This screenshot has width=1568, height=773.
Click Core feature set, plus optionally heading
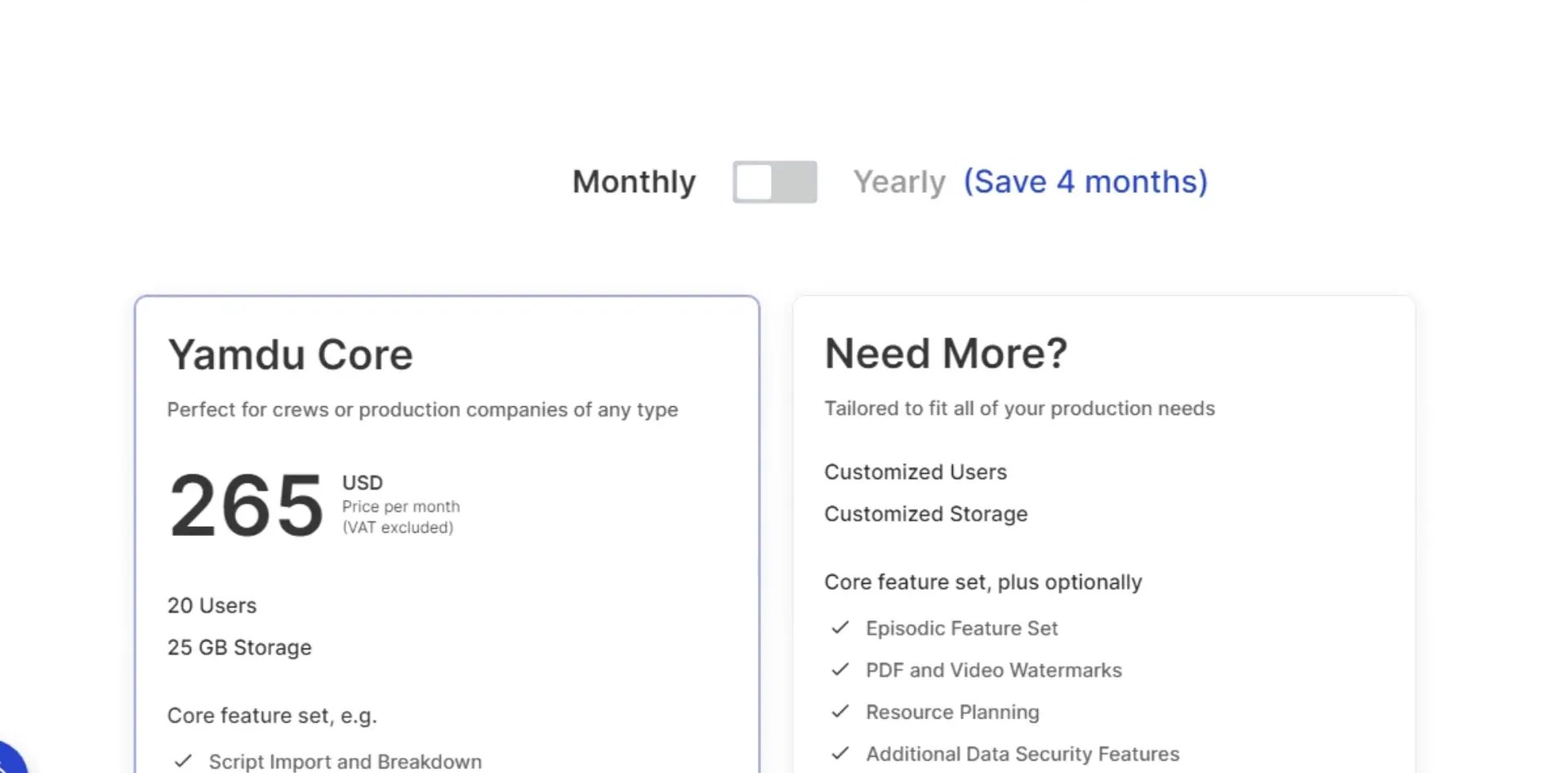click(982, 582)
